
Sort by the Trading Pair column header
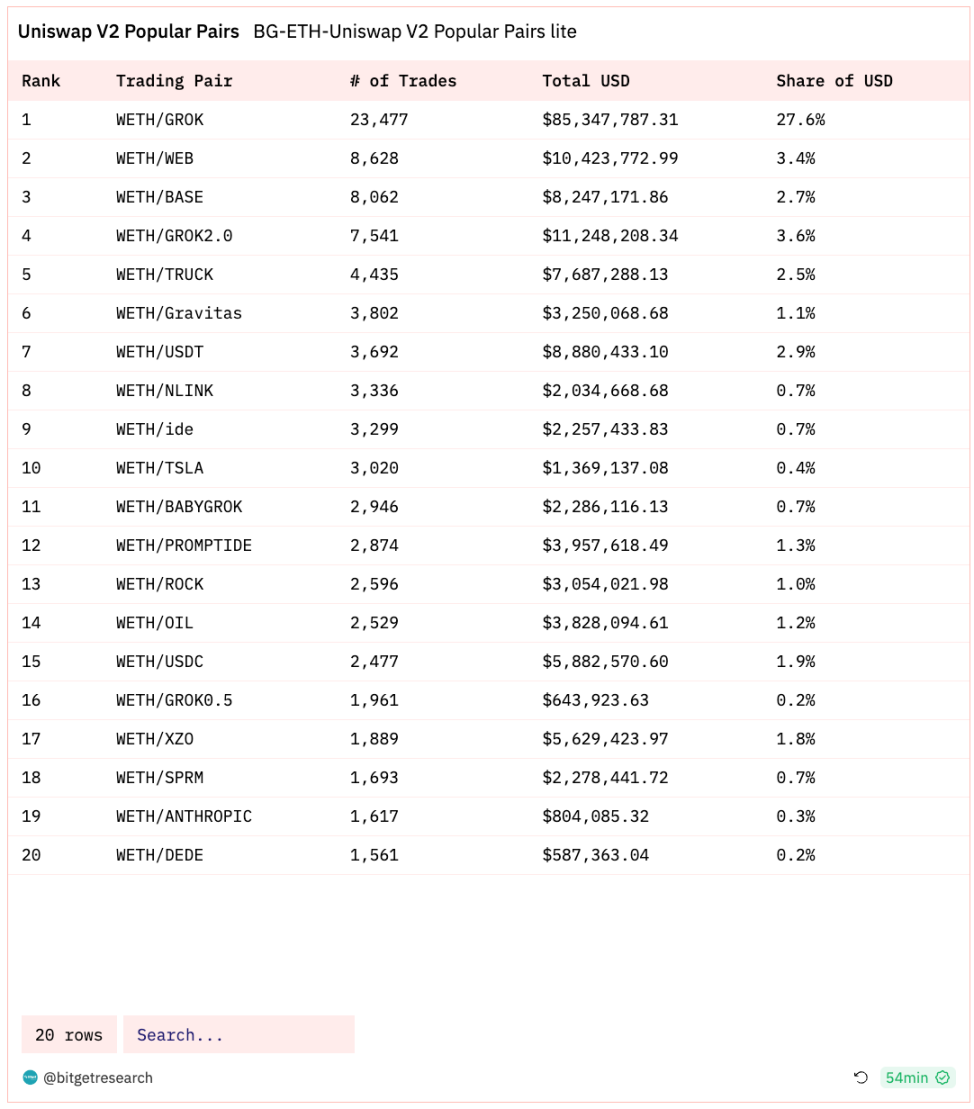(174, 81)
